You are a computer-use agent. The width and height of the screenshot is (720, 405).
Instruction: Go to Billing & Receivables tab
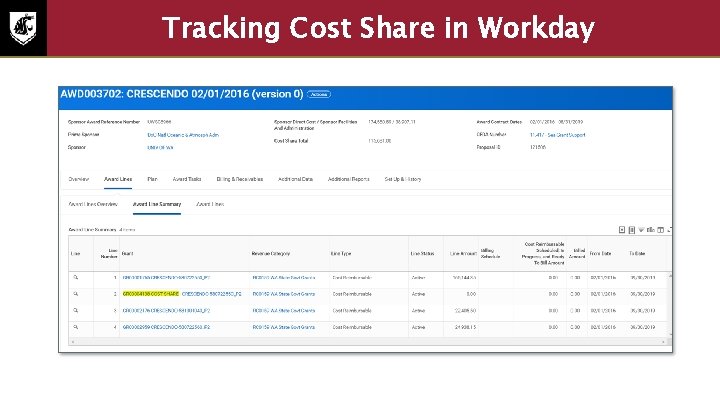240,179
